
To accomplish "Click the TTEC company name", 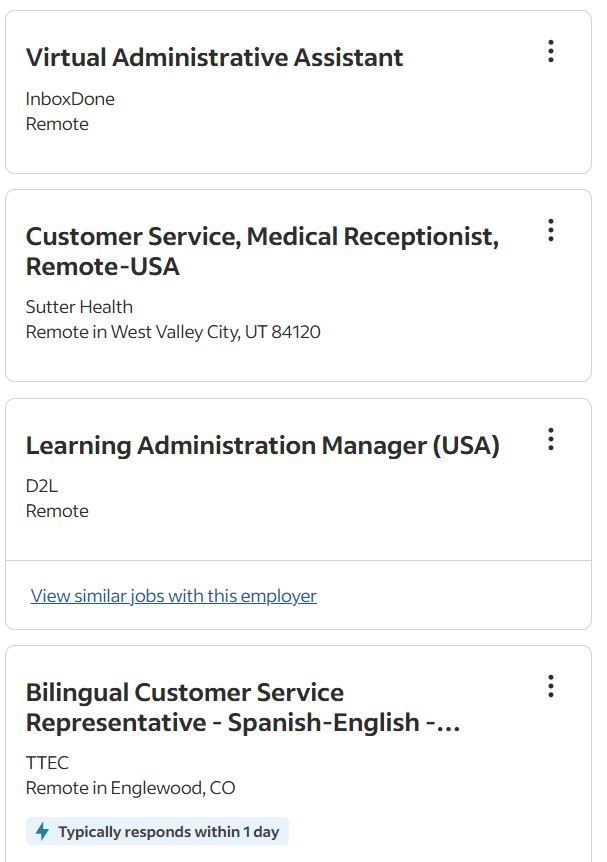I will point(47,763).
